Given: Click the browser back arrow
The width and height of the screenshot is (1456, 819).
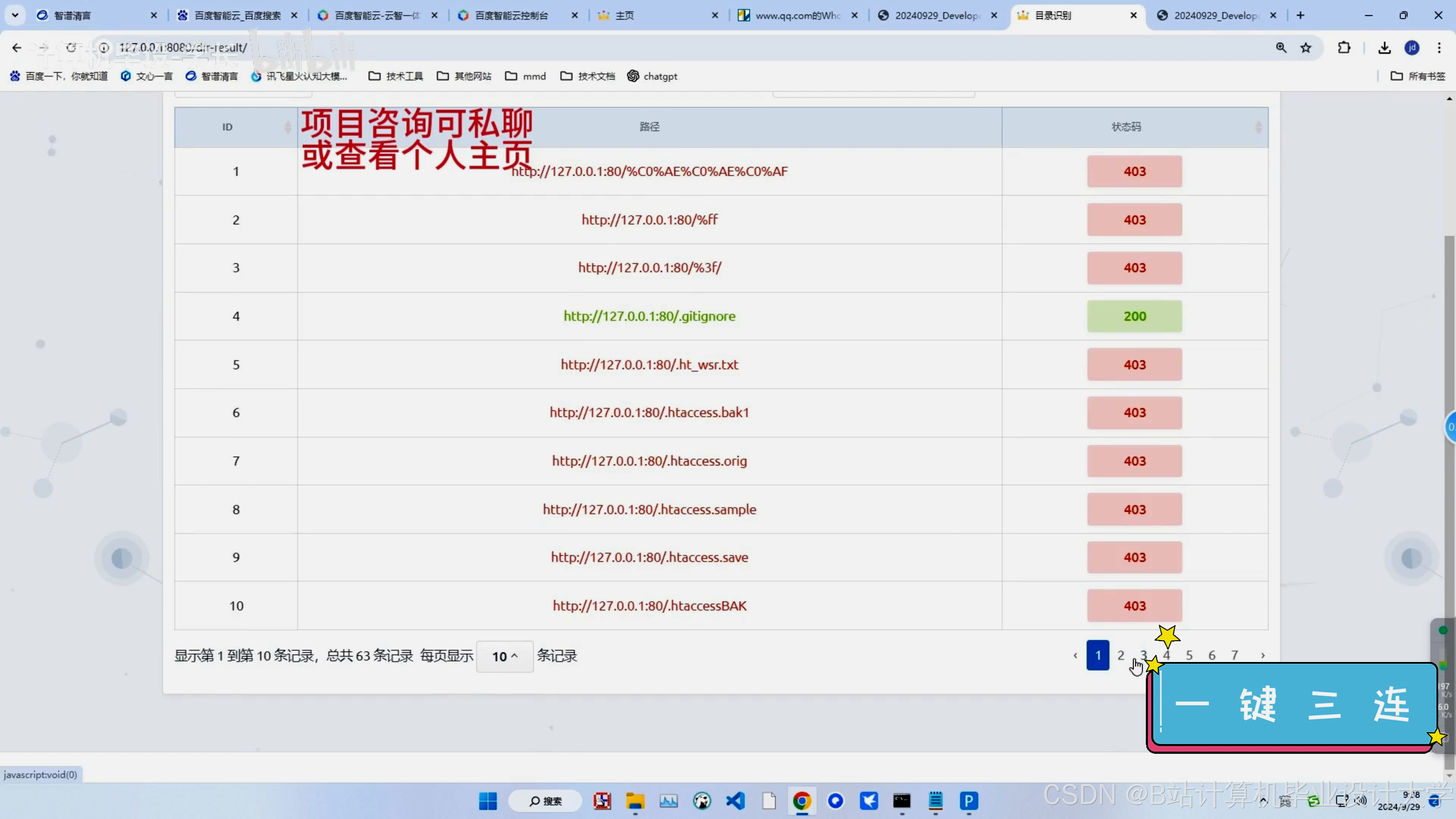Looking at the screenshot, I should pyautogui.click(x=16, y=48).
